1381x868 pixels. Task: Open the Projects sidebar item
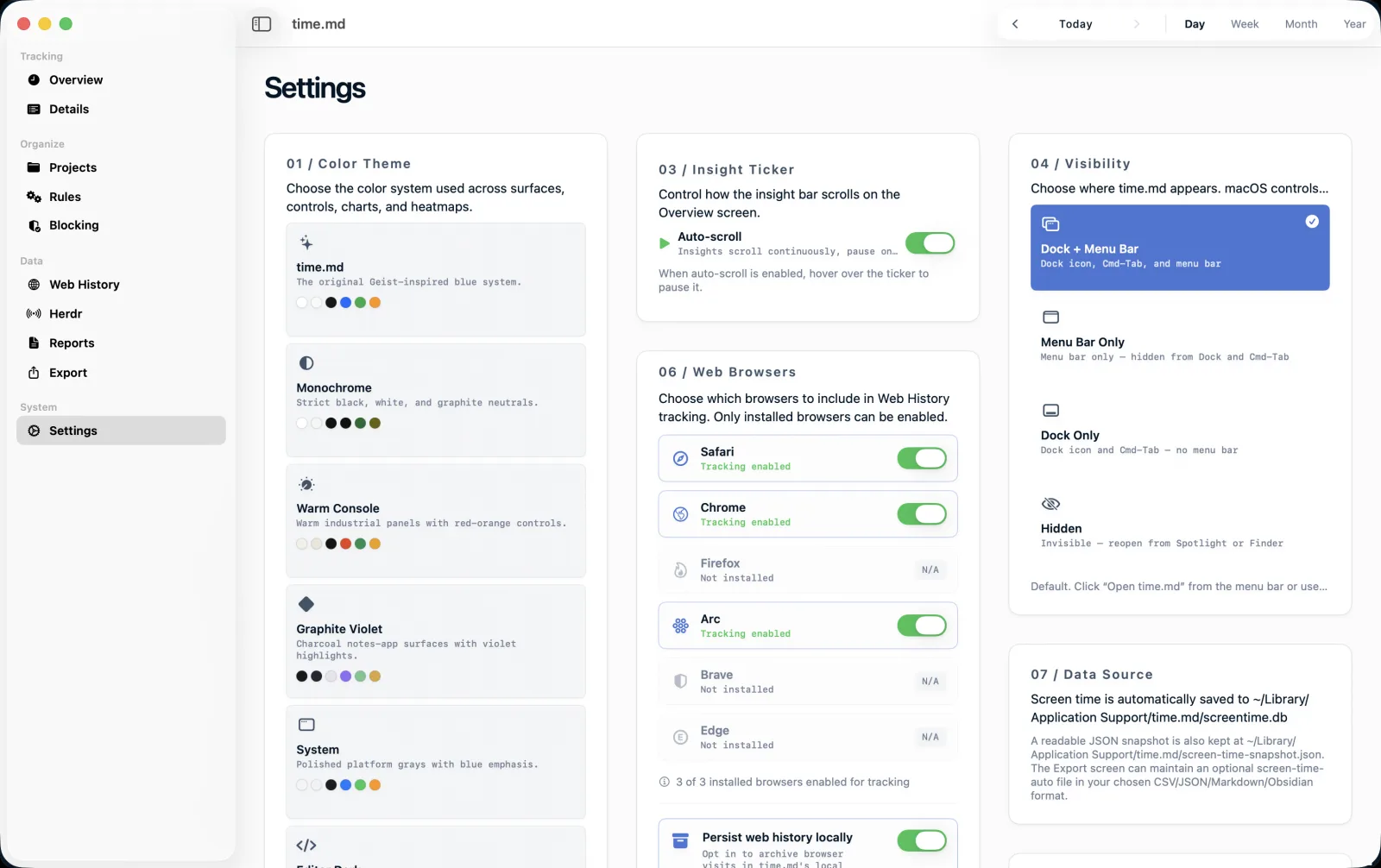pos(121,167)
